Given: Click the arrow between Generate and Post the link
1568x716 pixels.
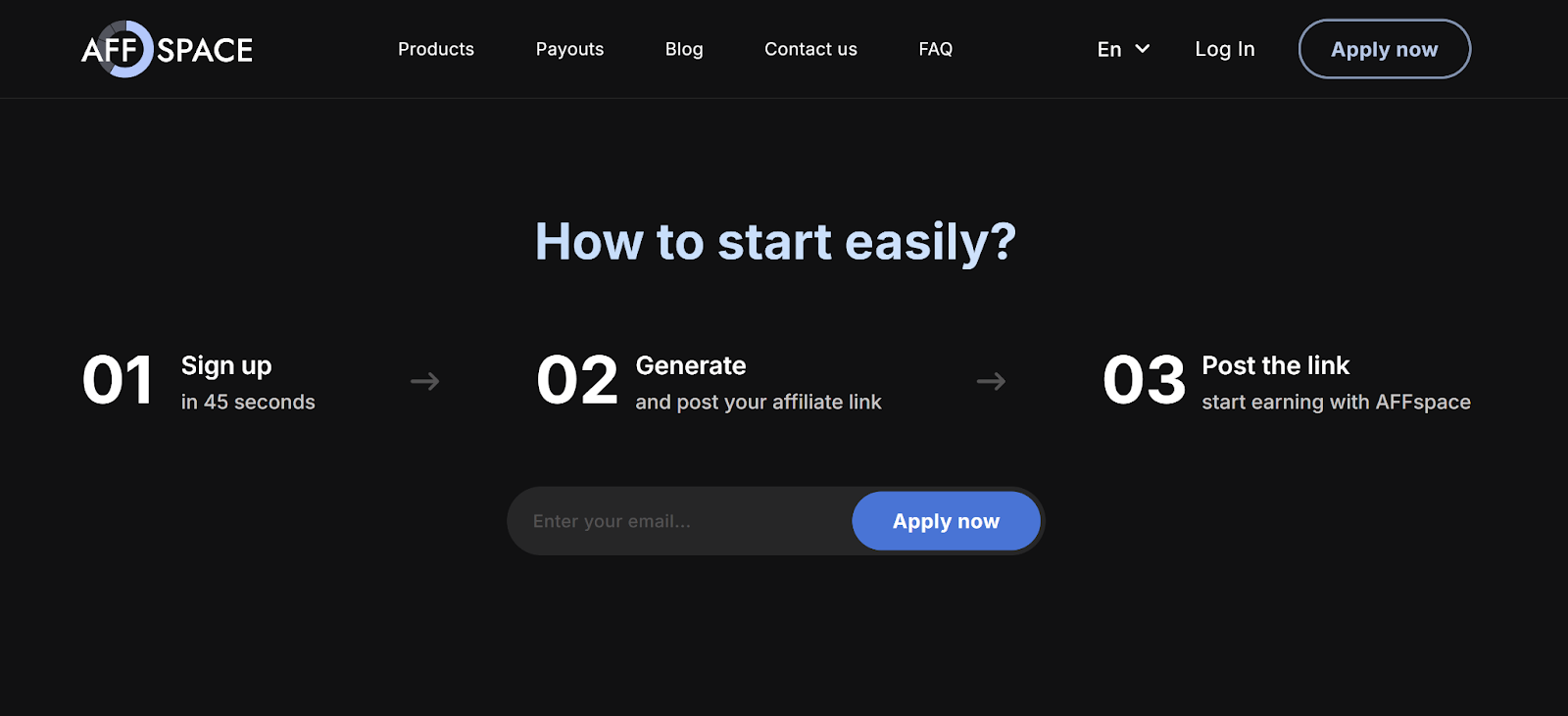Looking at the screenshot, I should 991,381.
